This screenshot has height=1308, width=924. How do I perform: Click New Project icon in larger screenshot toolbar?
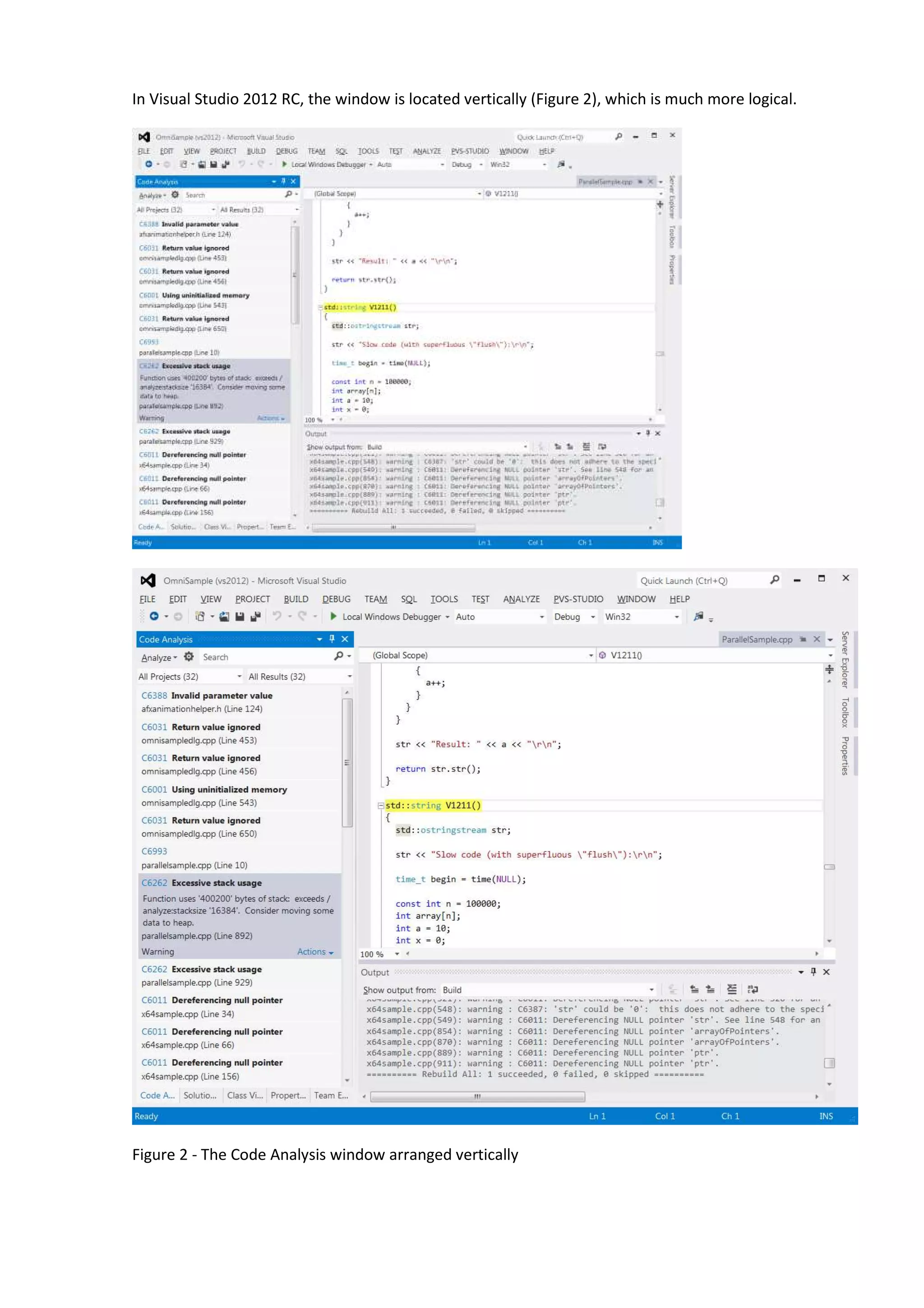[200, 617]
